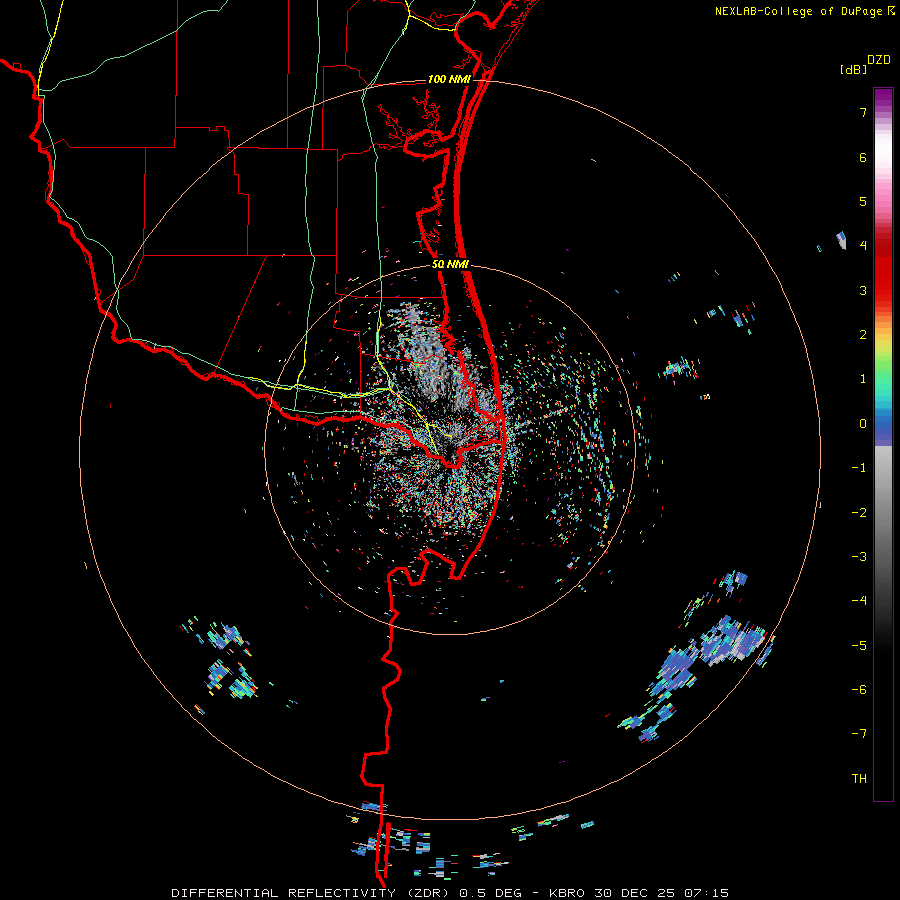Click the 50 NMI range ring label

pyautogui.click(x=450, y=264)
